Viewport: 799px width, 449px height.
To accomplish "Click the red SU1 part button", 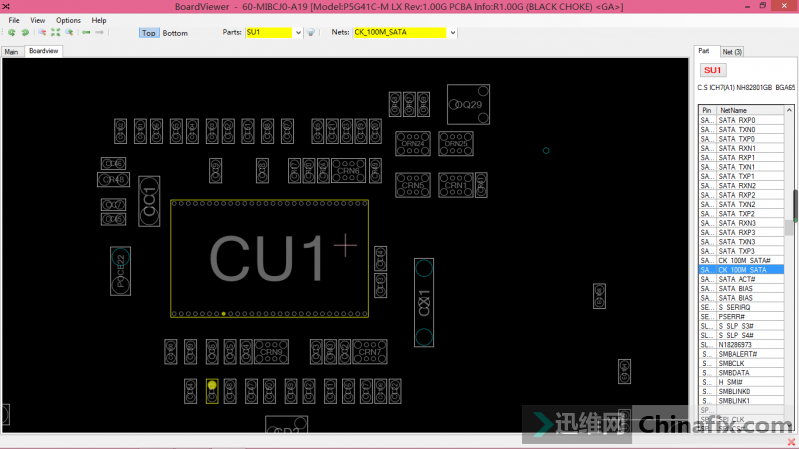I will (712, 70).
